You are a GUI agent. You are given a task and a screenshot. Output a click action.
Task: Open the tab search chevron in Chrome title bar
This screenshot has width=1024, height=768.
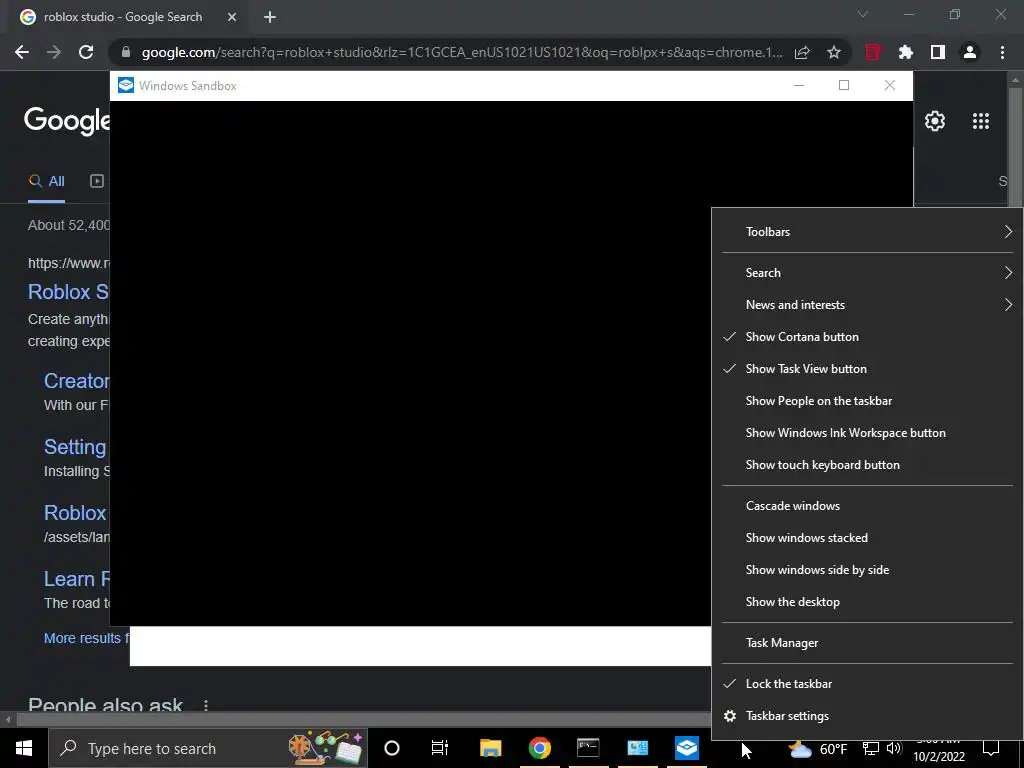tap(863, 14)
